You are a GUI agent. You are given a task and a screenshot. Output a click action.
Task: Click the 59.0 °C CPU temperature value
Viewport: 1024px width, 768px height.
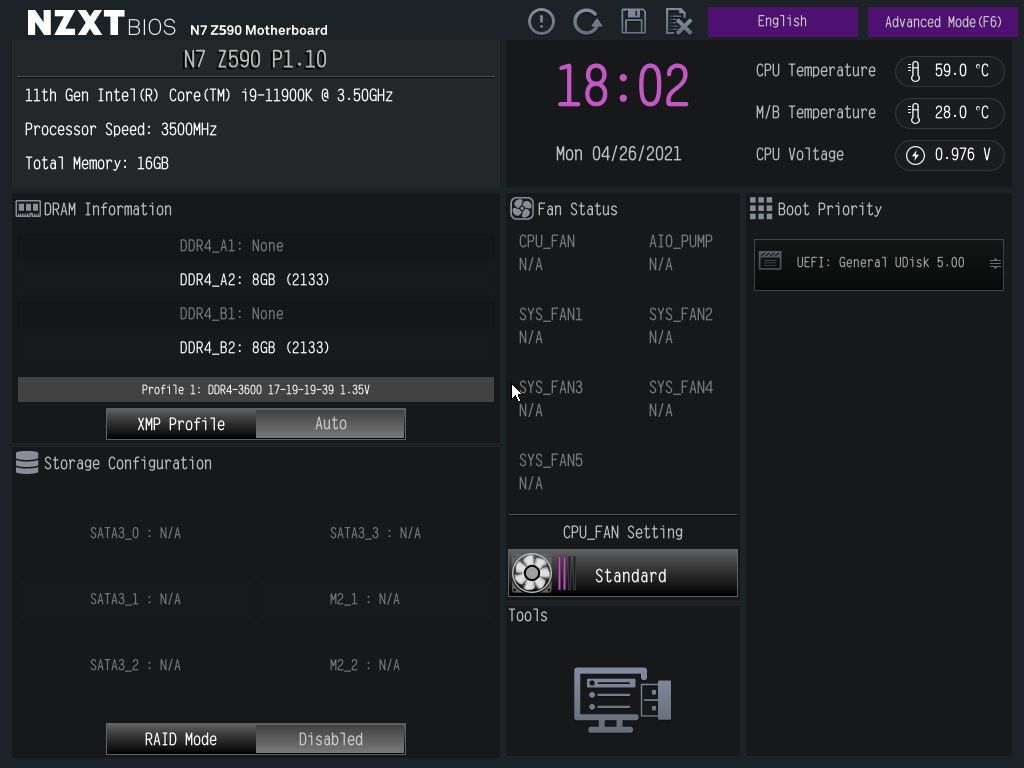point(961,71)
